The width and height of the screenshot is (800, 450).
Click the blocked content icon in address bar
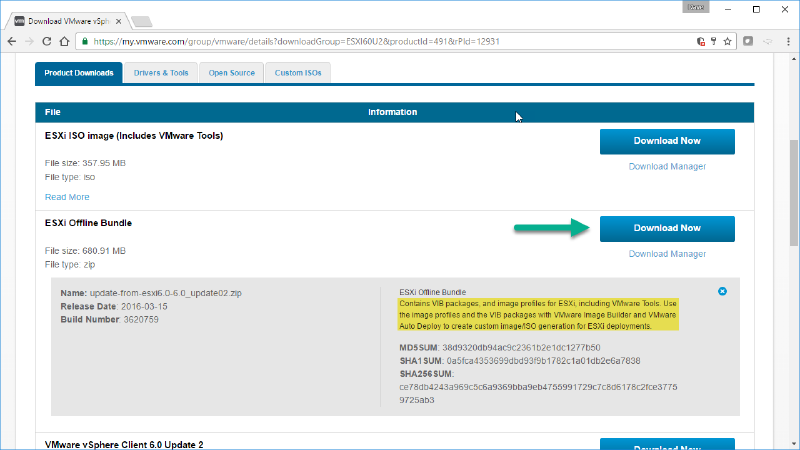701,42
